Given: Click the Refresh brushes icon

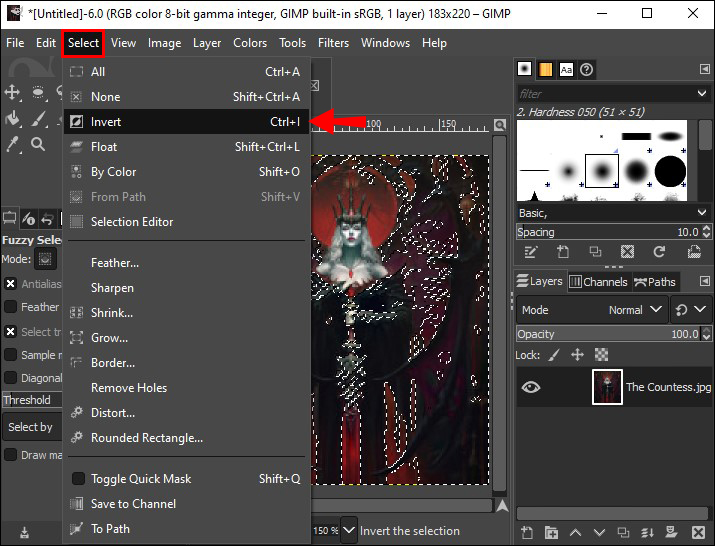Looking at the screenshot, I should point(659,252).
